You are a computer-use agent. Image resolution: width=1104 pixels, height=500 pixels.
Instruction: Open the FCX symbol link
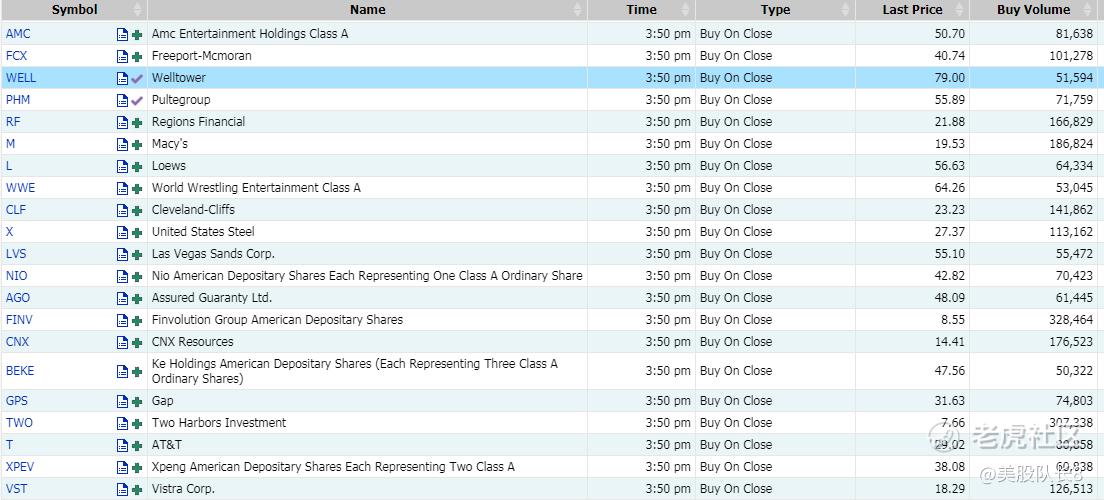pos(16,56)
